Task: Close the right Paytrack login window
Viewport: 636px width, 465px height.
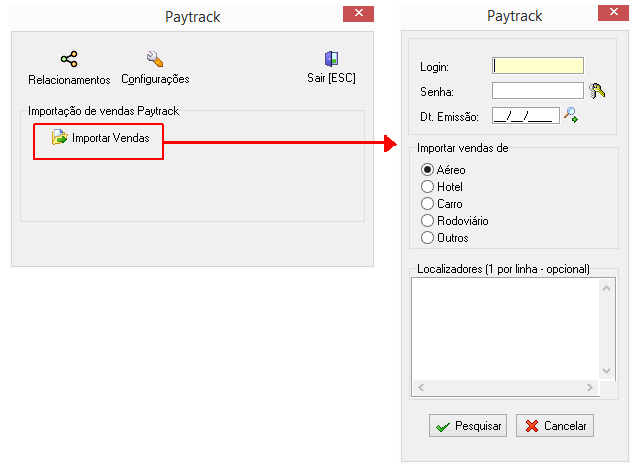Action: coord(613,13)
